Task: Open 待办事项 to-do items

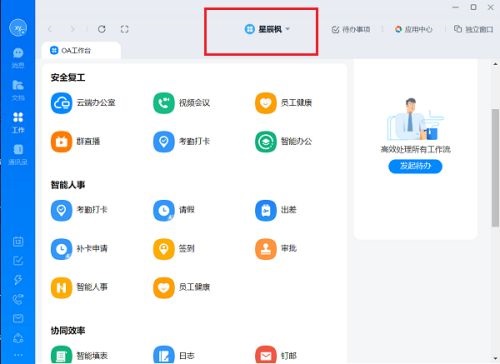Action: 351,30
